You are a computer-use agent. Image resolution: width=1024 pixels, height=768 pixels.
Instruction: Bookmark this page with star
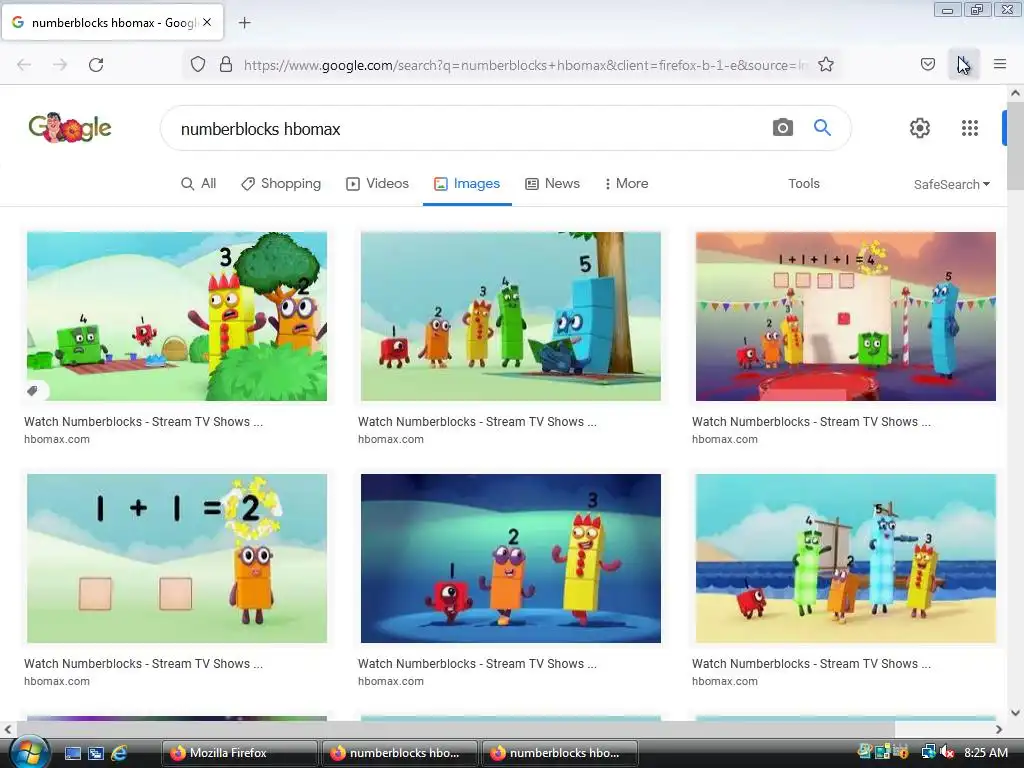click(x=825, y=65)
